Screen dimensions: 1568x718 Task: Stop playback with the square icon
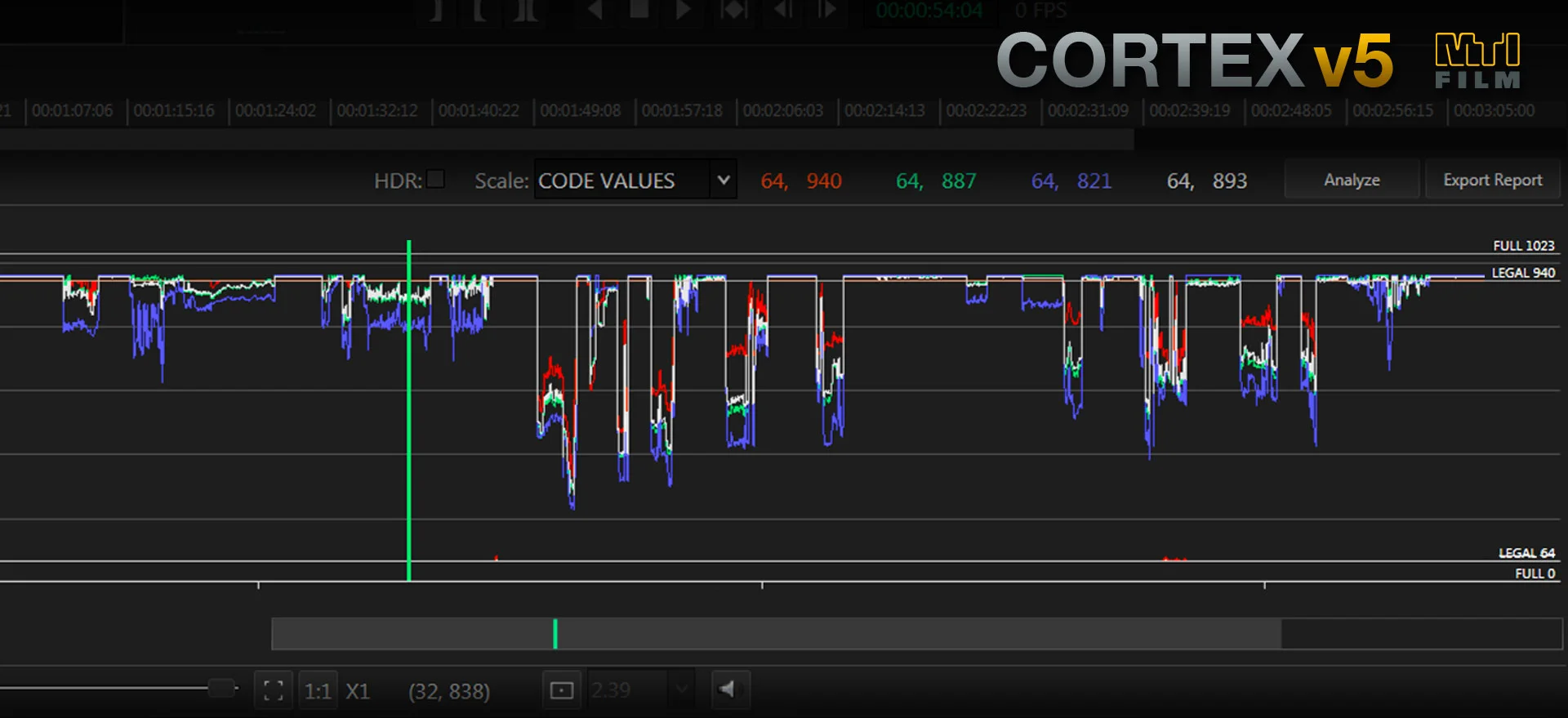(639, 10)
